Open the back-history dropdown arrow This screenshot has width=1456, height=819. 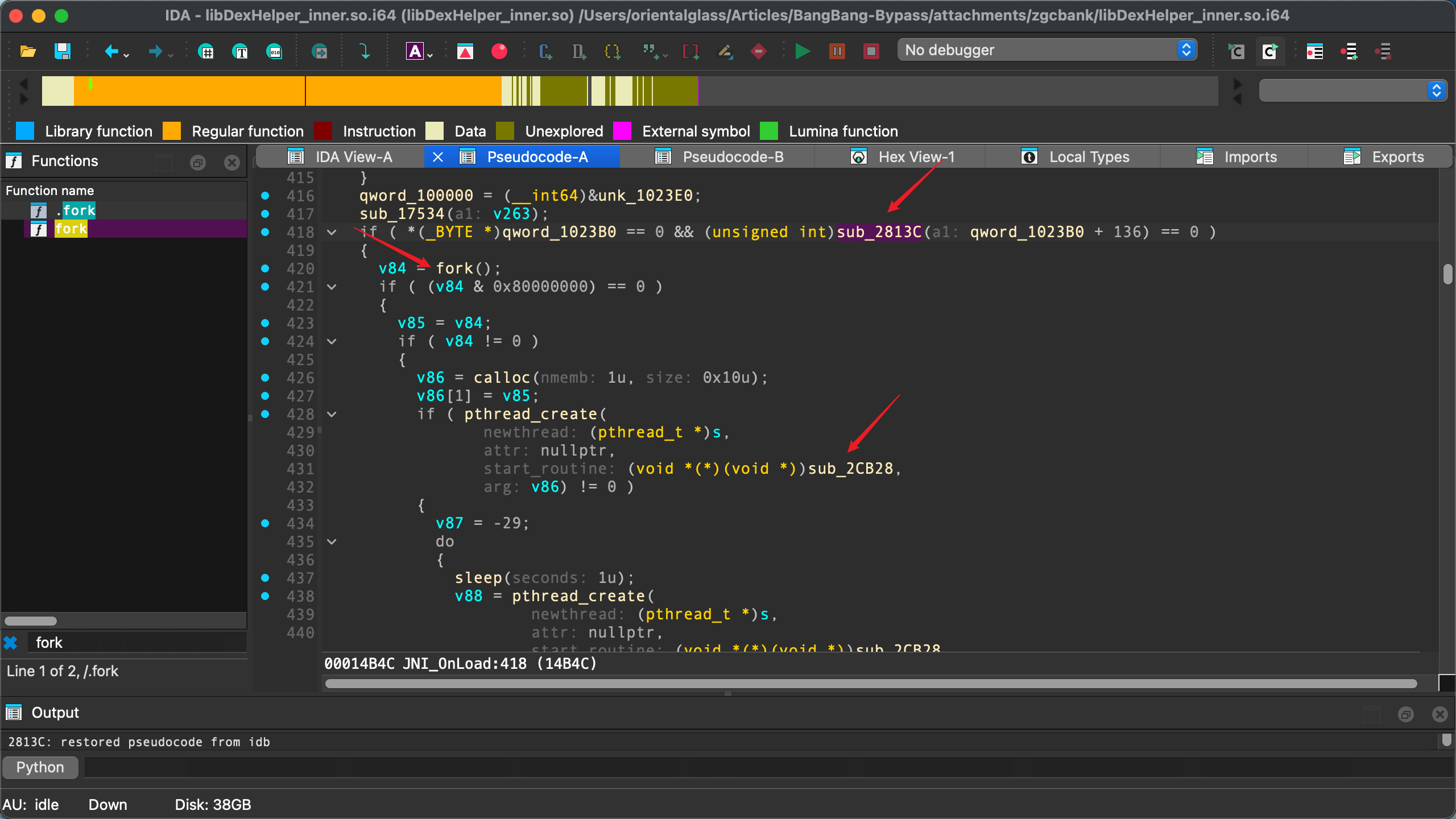(126, 55)
